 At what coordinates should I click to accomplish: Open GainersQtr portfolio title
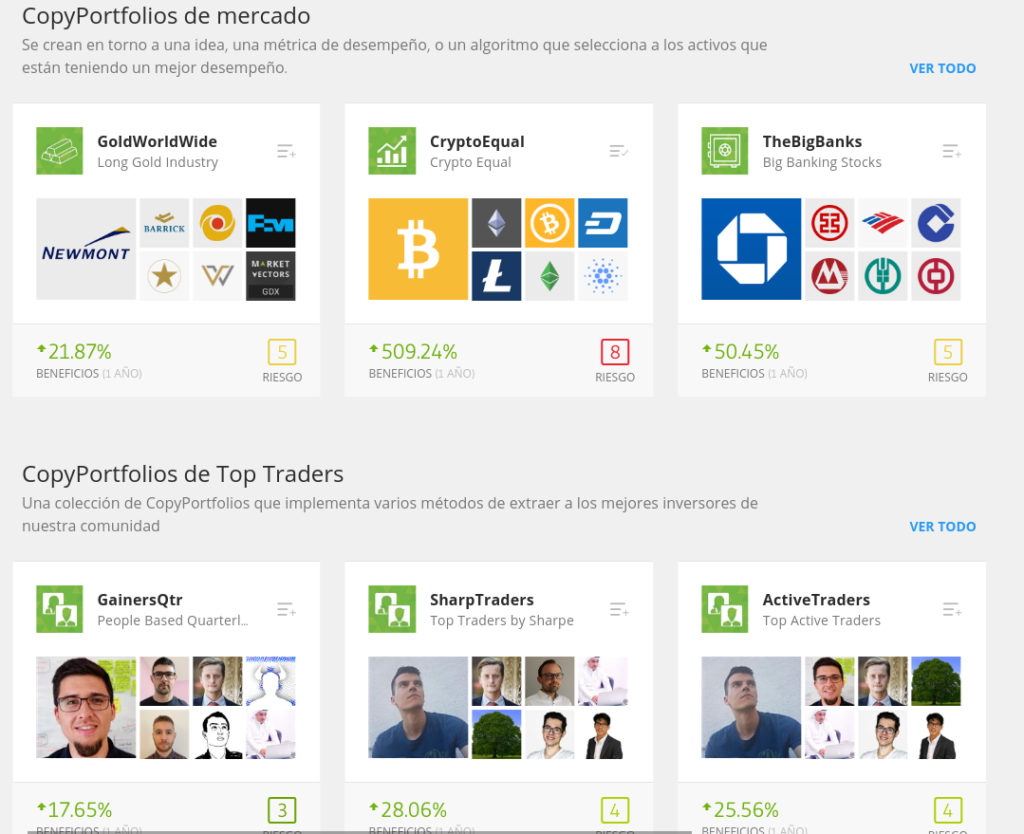(140, 600)
